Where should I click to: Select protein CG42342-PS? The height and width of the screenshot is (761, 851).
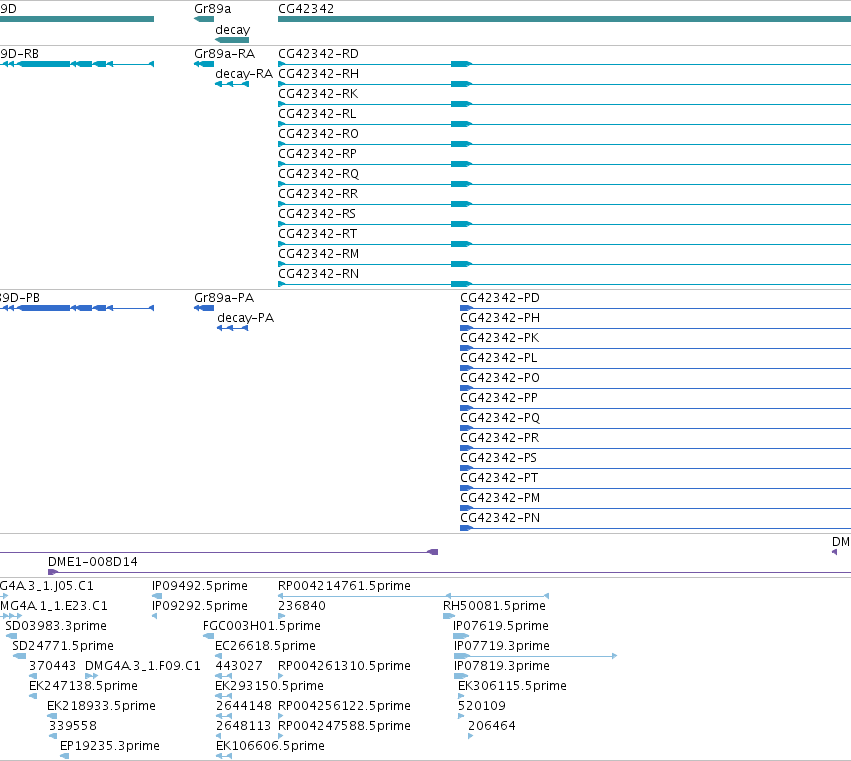tap(498, 459)
